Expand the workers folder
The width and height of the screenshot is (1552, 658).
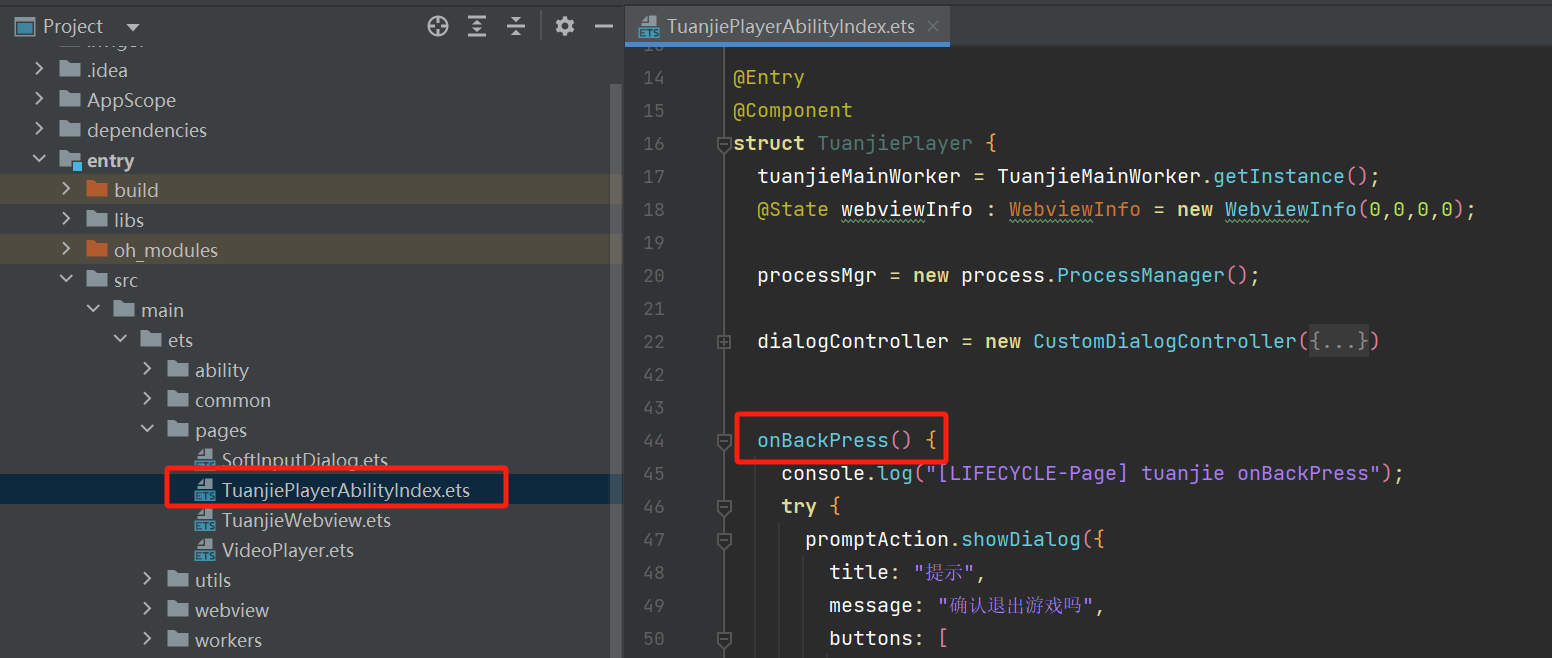point(148,640)
